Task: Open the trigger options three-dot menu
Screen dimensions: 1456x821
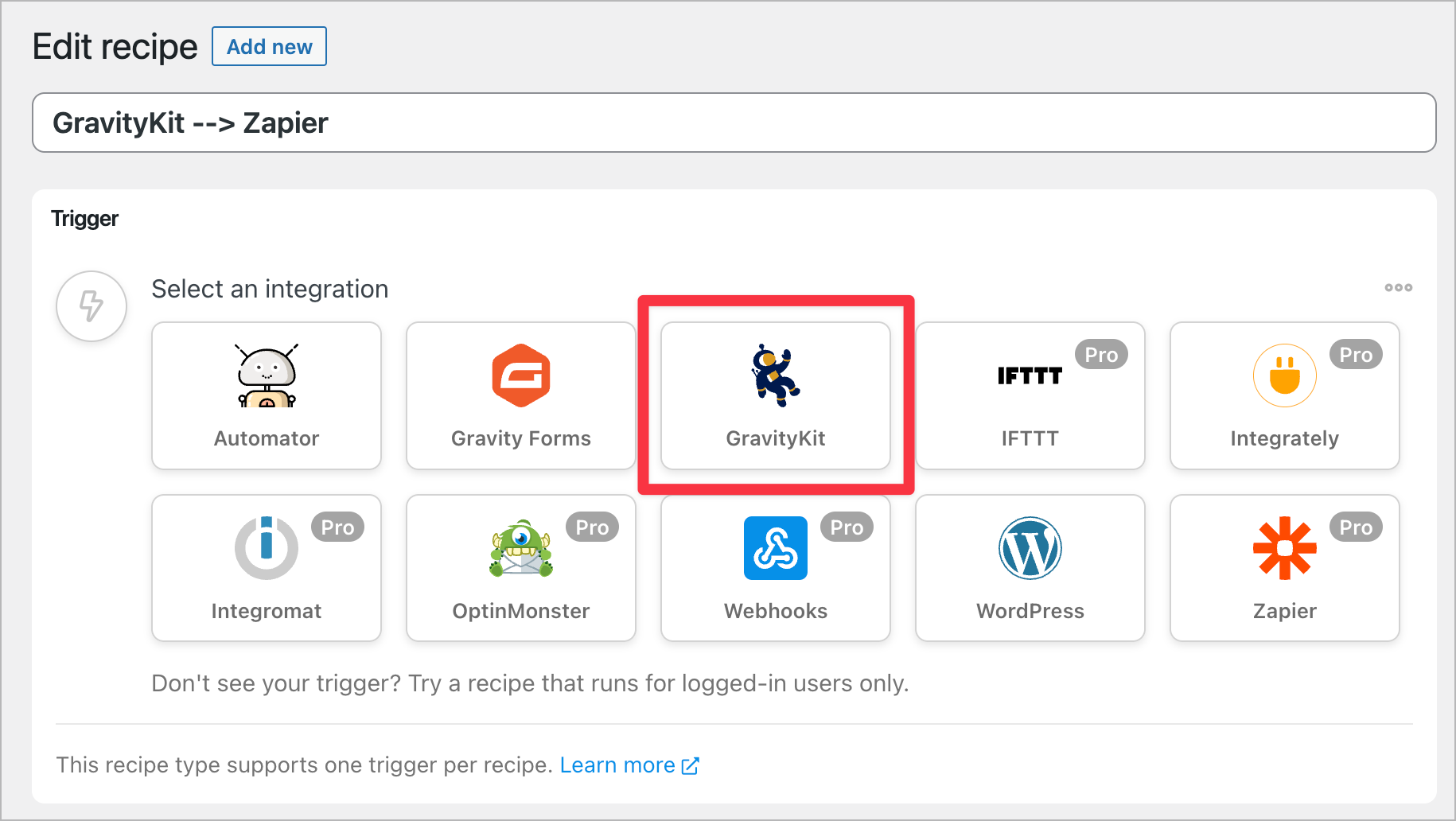Action: pyautogui.click(x=1398, y=288)
